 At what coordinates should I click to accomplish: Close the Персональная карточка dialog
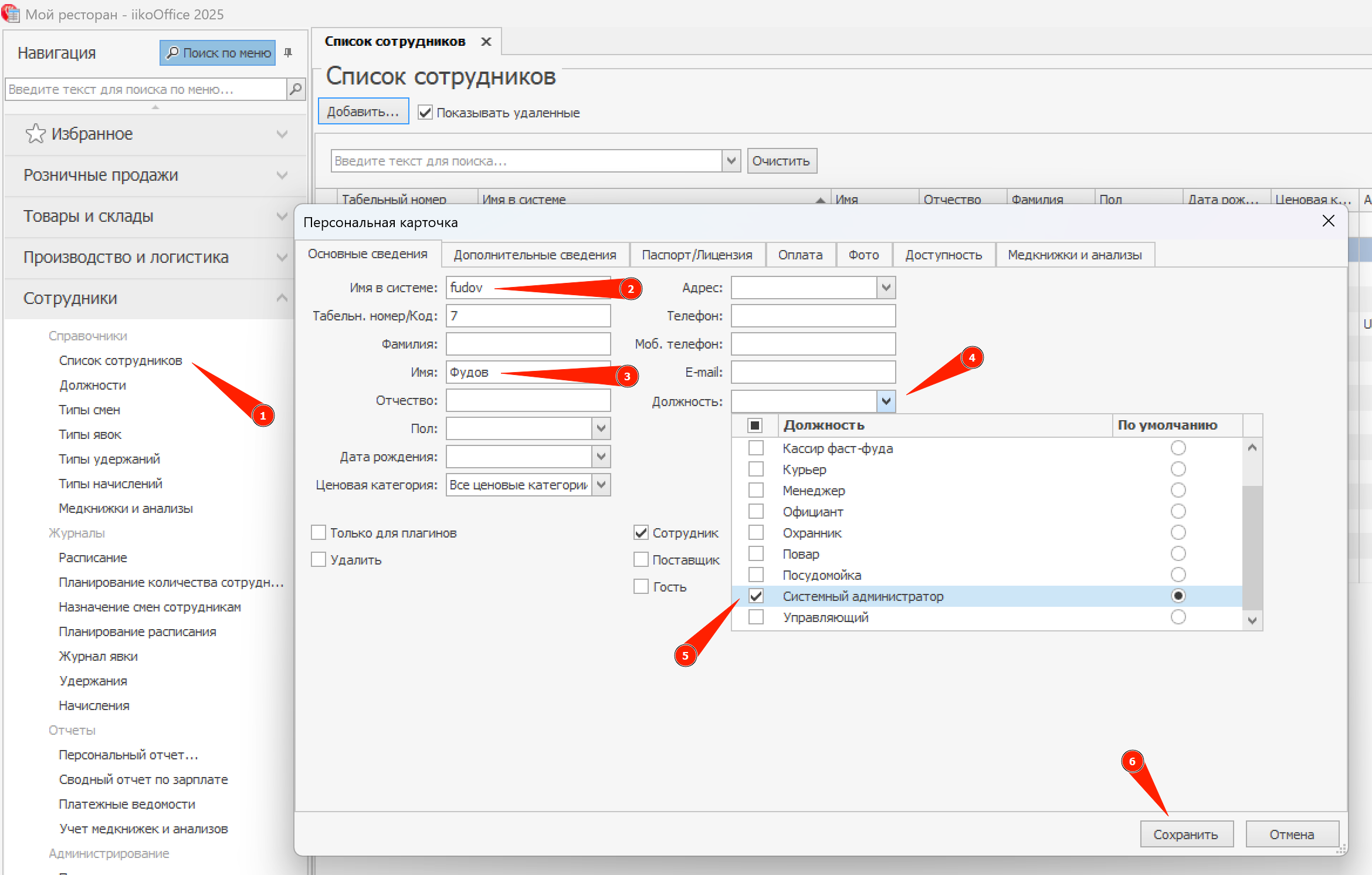tap(1328, 221)
